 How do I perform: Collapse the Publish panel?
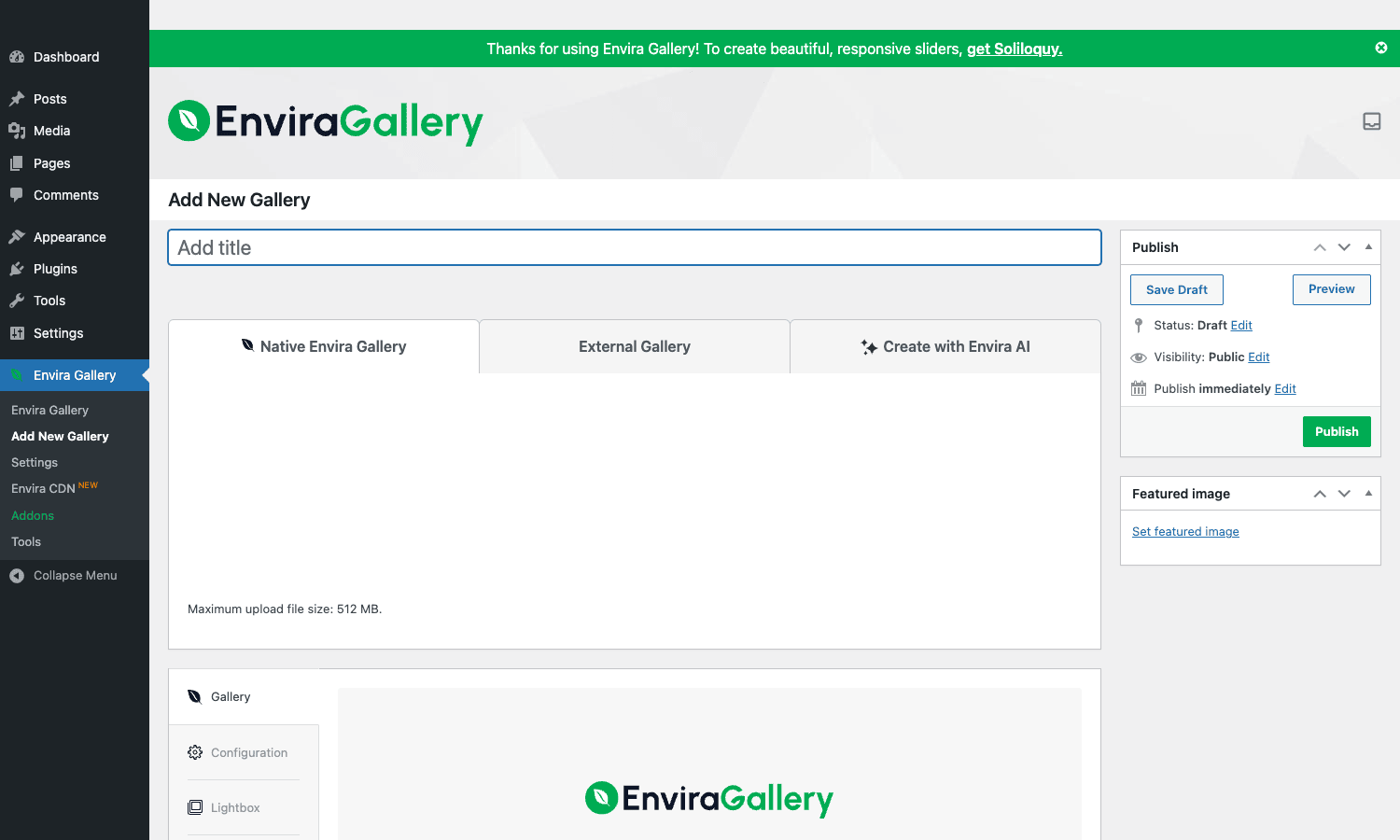(x=1368, y=247)
